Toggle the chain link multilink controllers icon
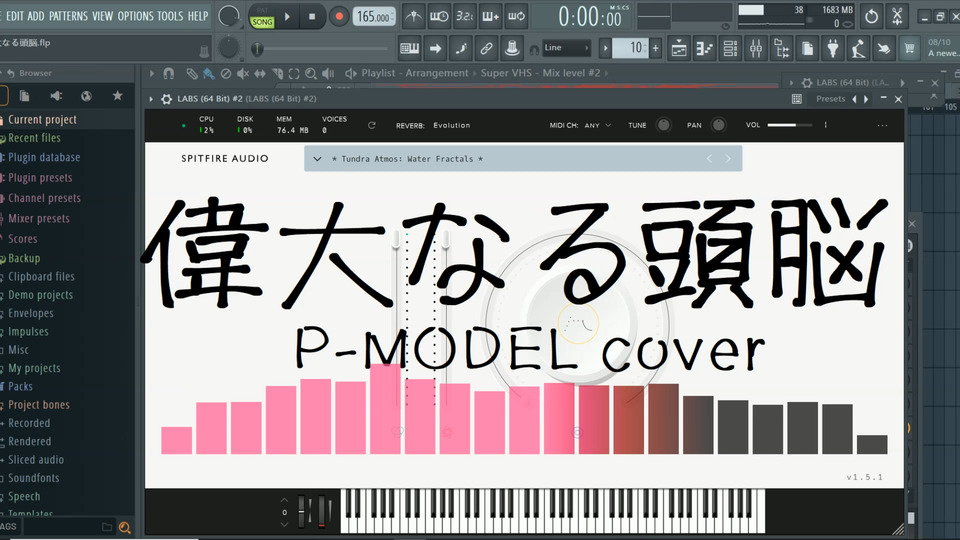Viewport: 960px width, 540px height. coord(486,48)
